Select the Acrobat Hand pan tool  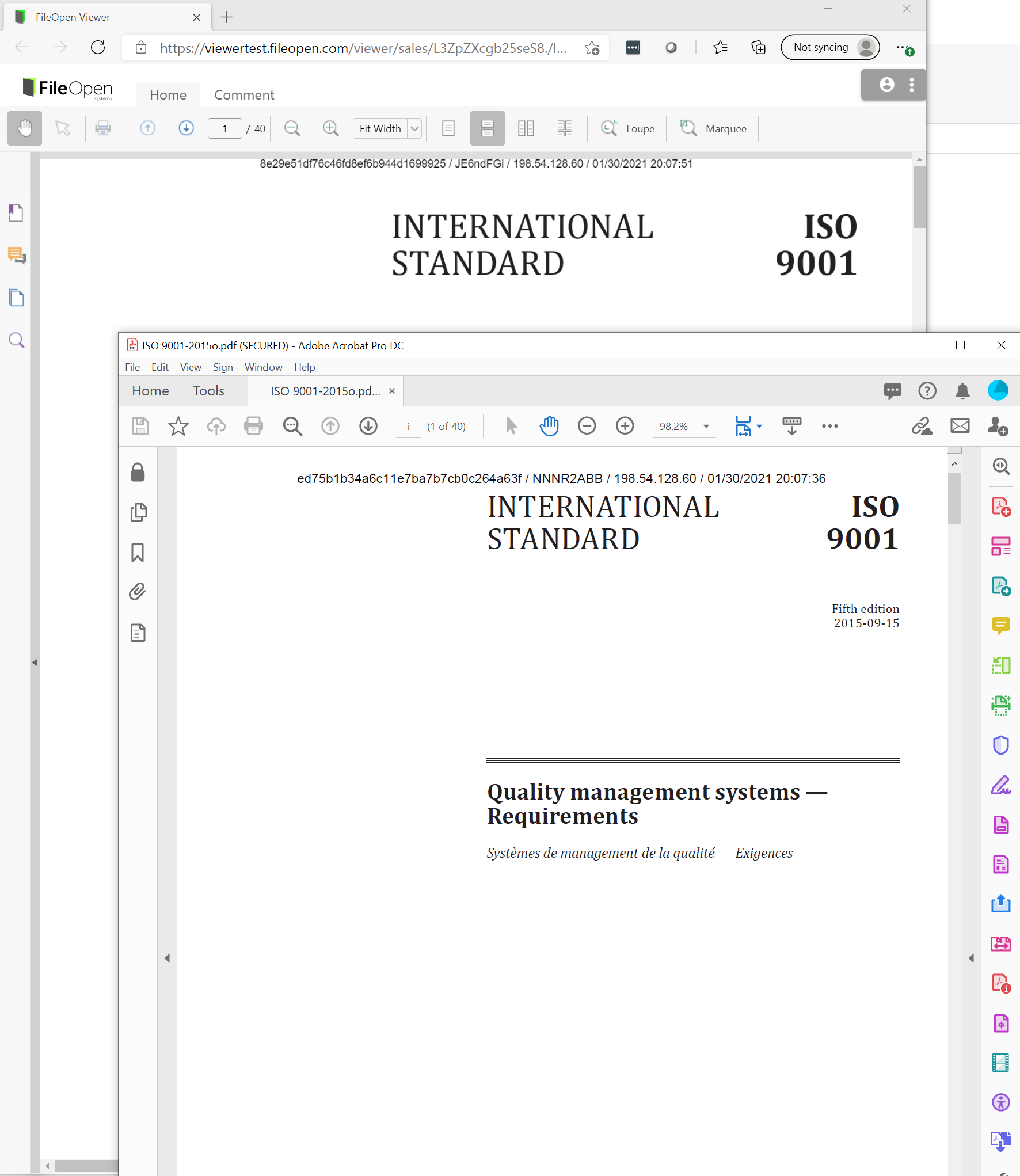(x=549, y=427)
